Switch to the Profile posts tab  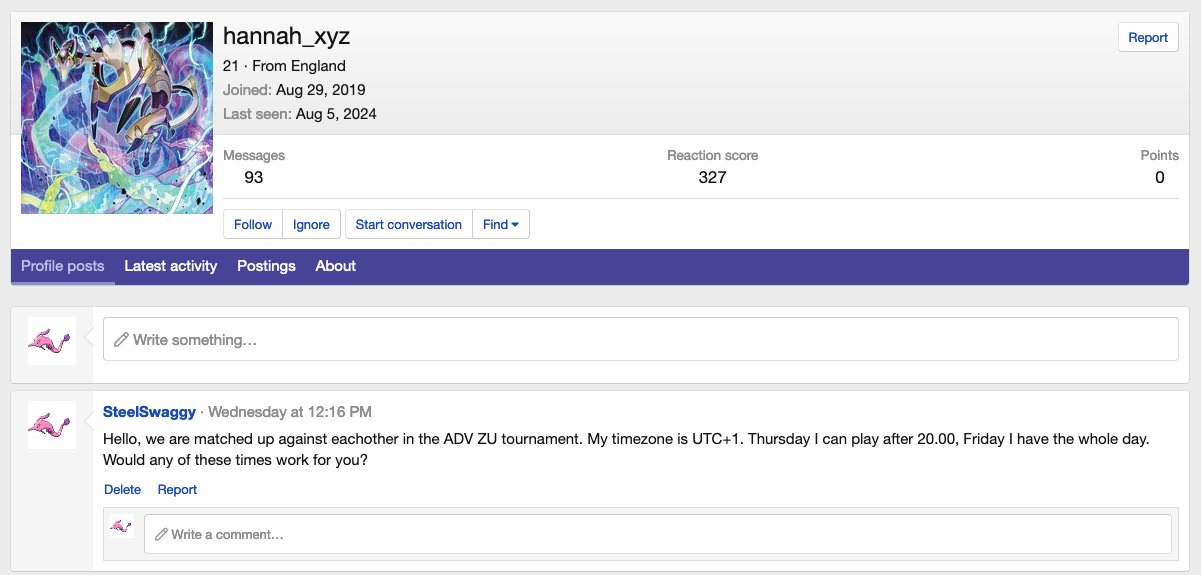tap(63, 266)
